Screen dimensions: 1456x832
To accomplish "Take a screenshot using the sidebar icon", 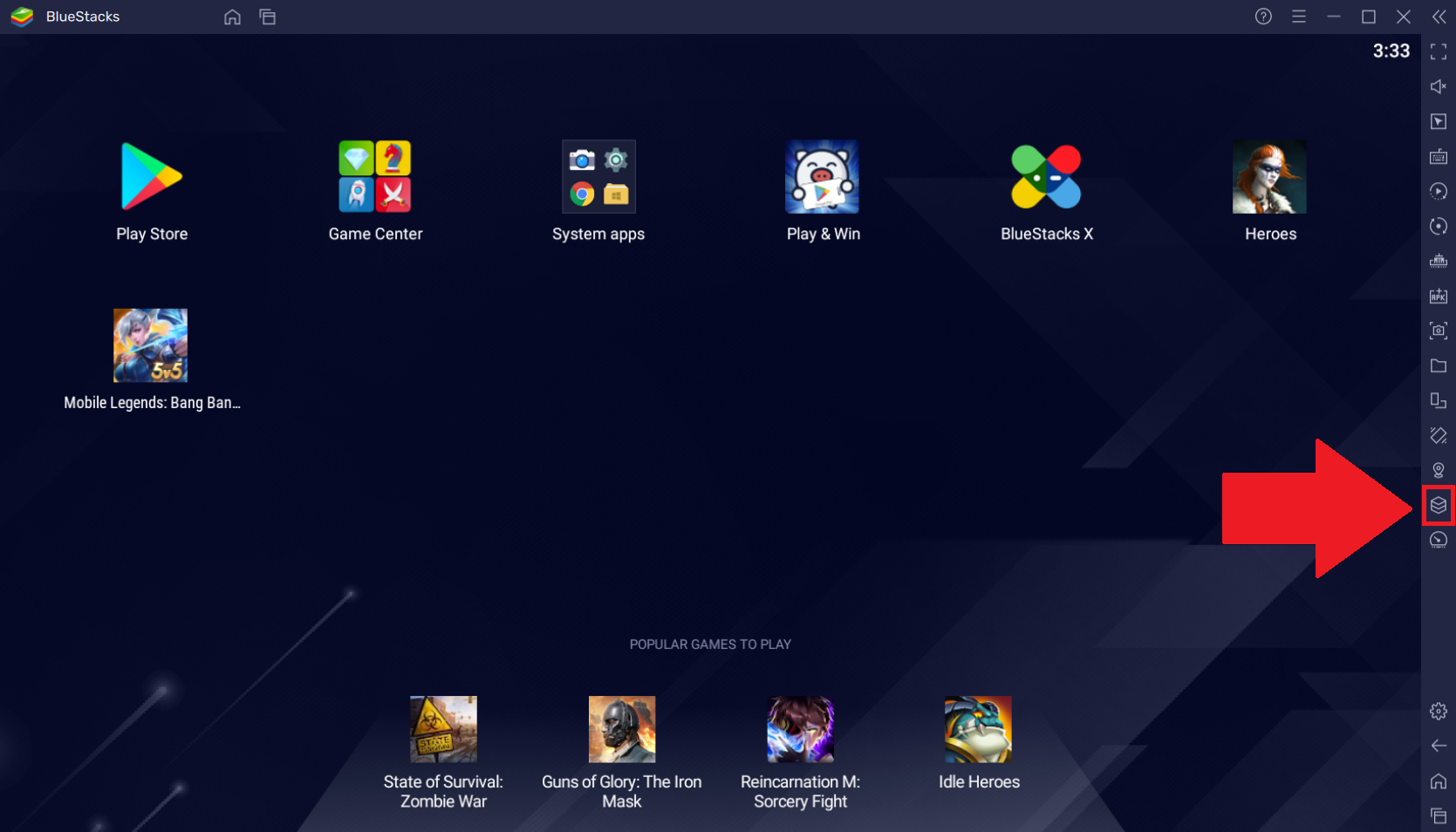I will 1439,331.
